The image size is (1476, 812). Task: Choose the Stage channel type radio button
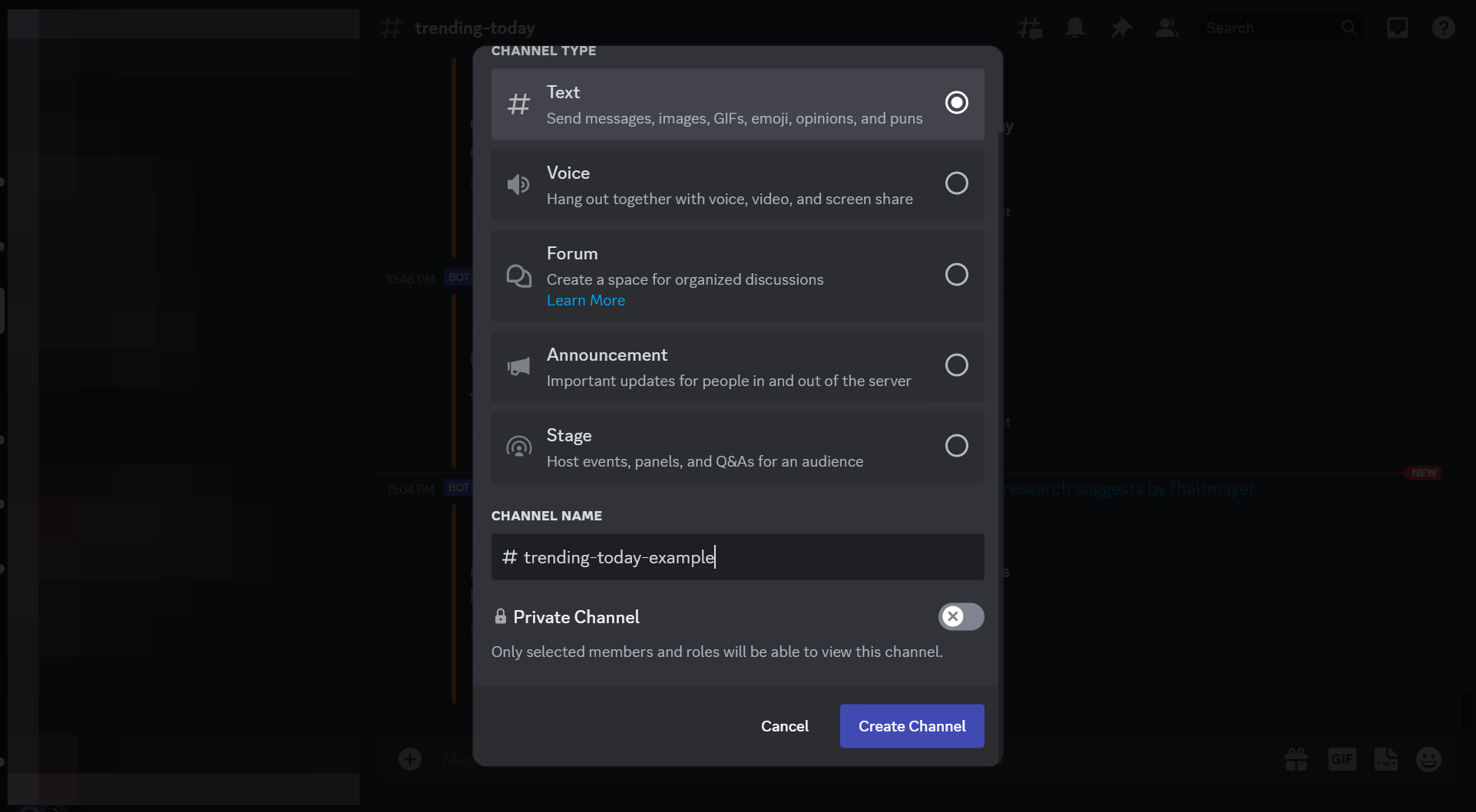(956, 446)
